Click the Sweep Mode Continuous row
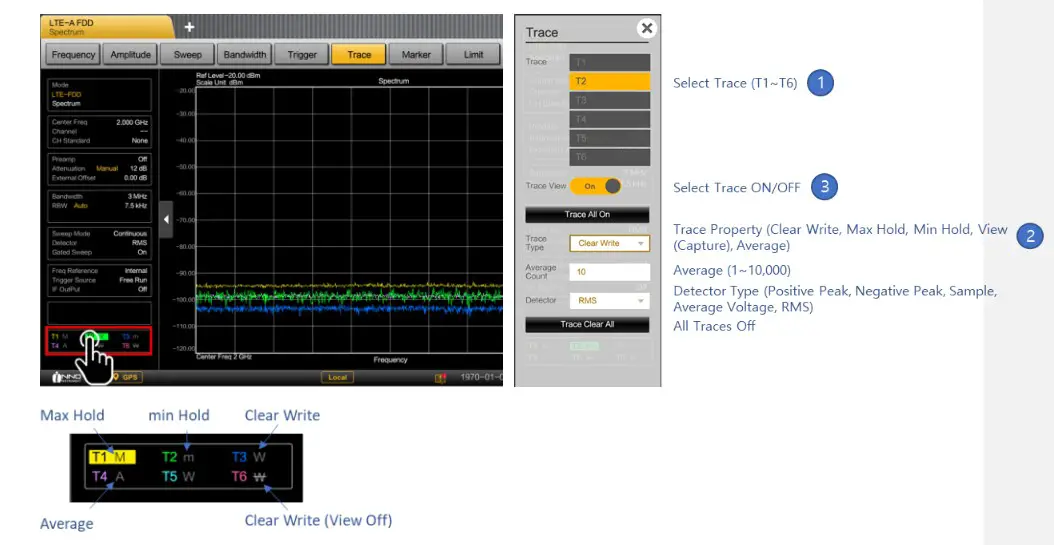Viewport: 1054px width, 545px height. pos(99,233)
